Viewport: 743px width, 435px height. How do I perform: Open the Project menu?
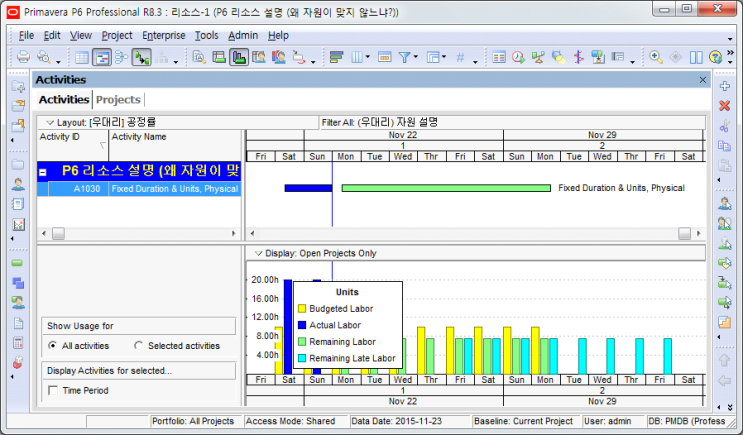coord(117,36)
